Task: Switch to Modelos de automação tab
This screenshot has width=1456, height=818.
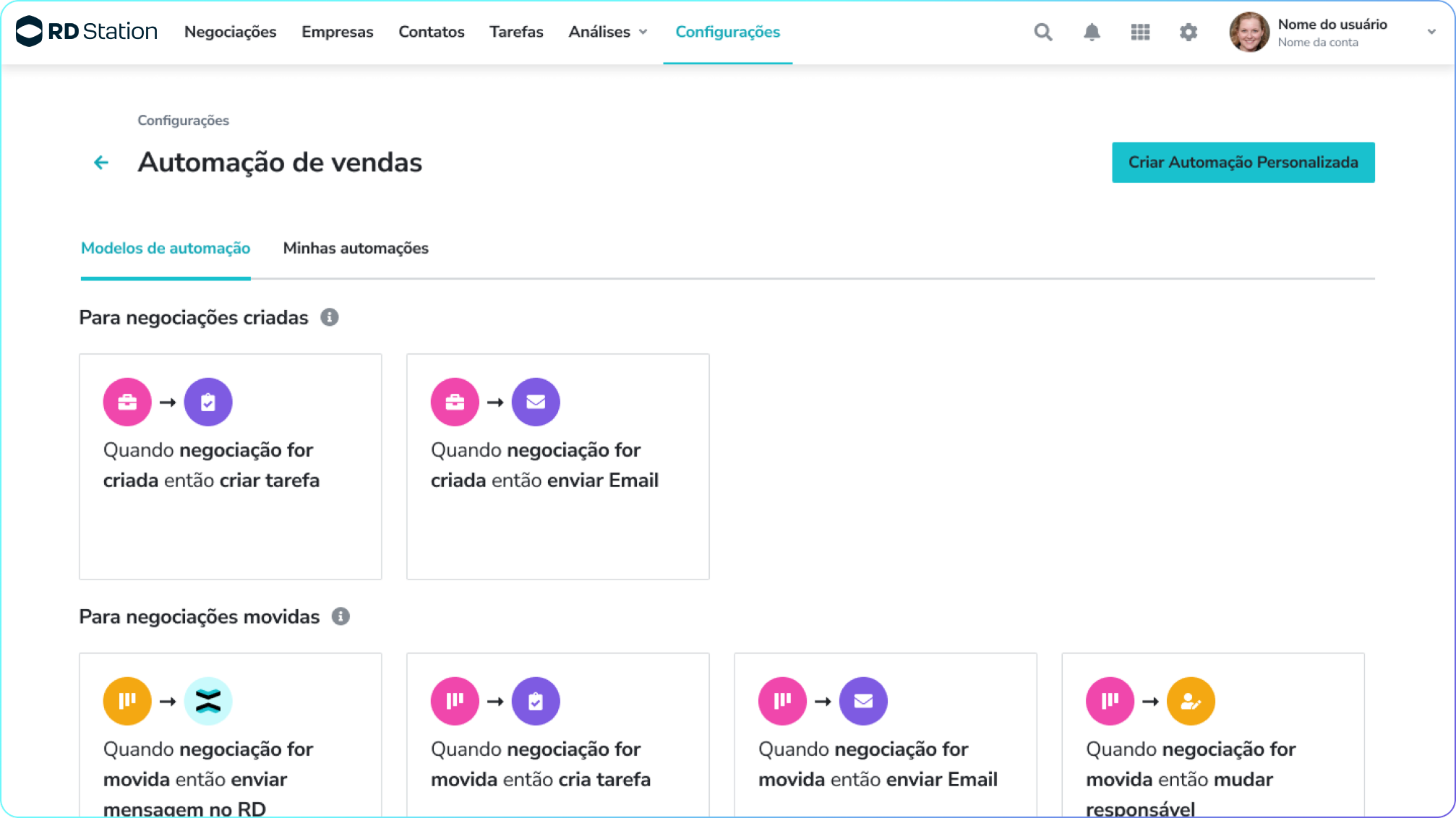Action: click(166, 248)
